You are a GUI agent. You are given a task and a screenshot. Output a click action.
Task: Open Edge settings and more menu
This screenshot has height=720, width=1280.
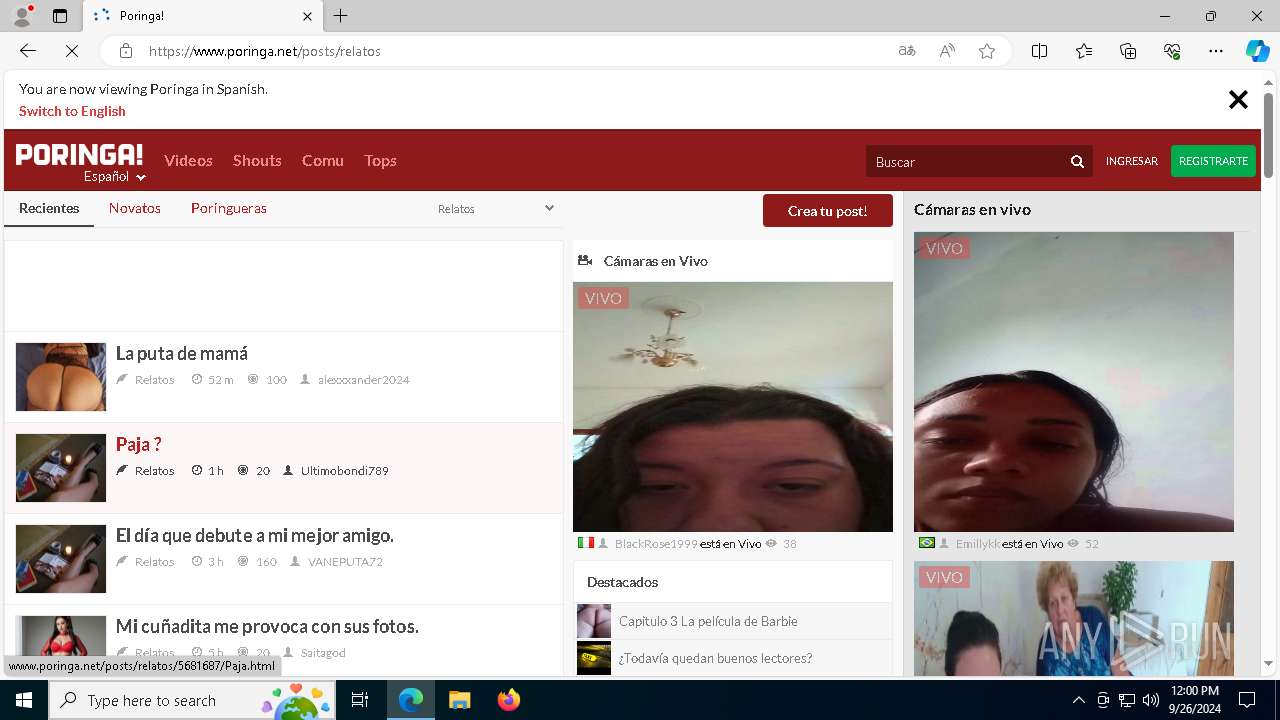[x=1216, y=51]
